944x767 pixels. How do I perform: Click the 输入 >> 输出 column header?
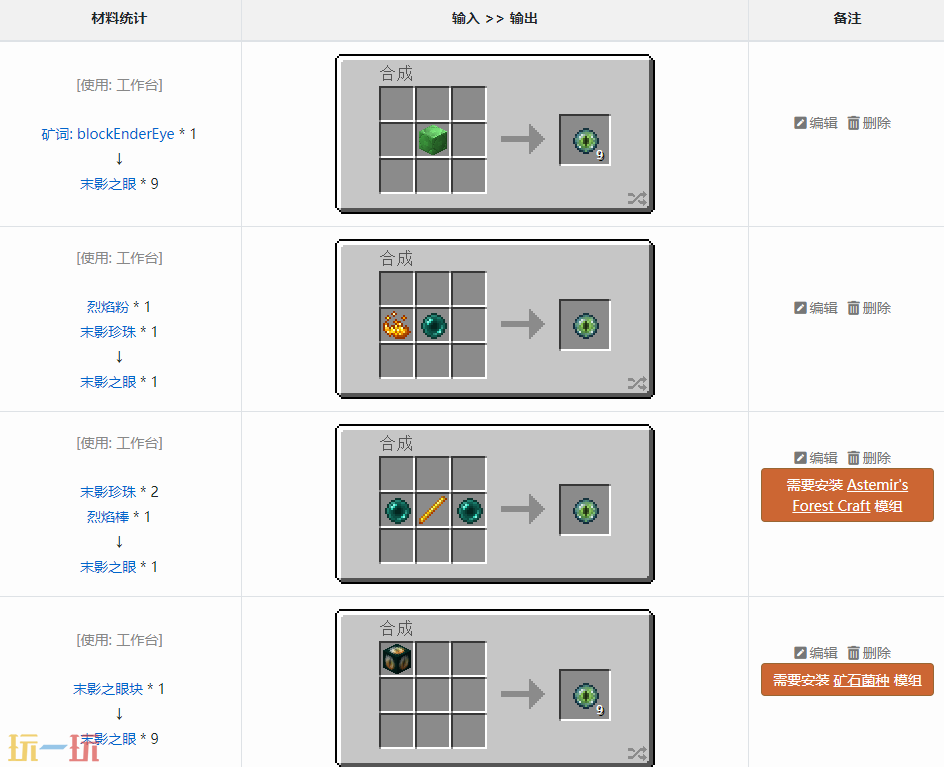(x=495, y=19)
